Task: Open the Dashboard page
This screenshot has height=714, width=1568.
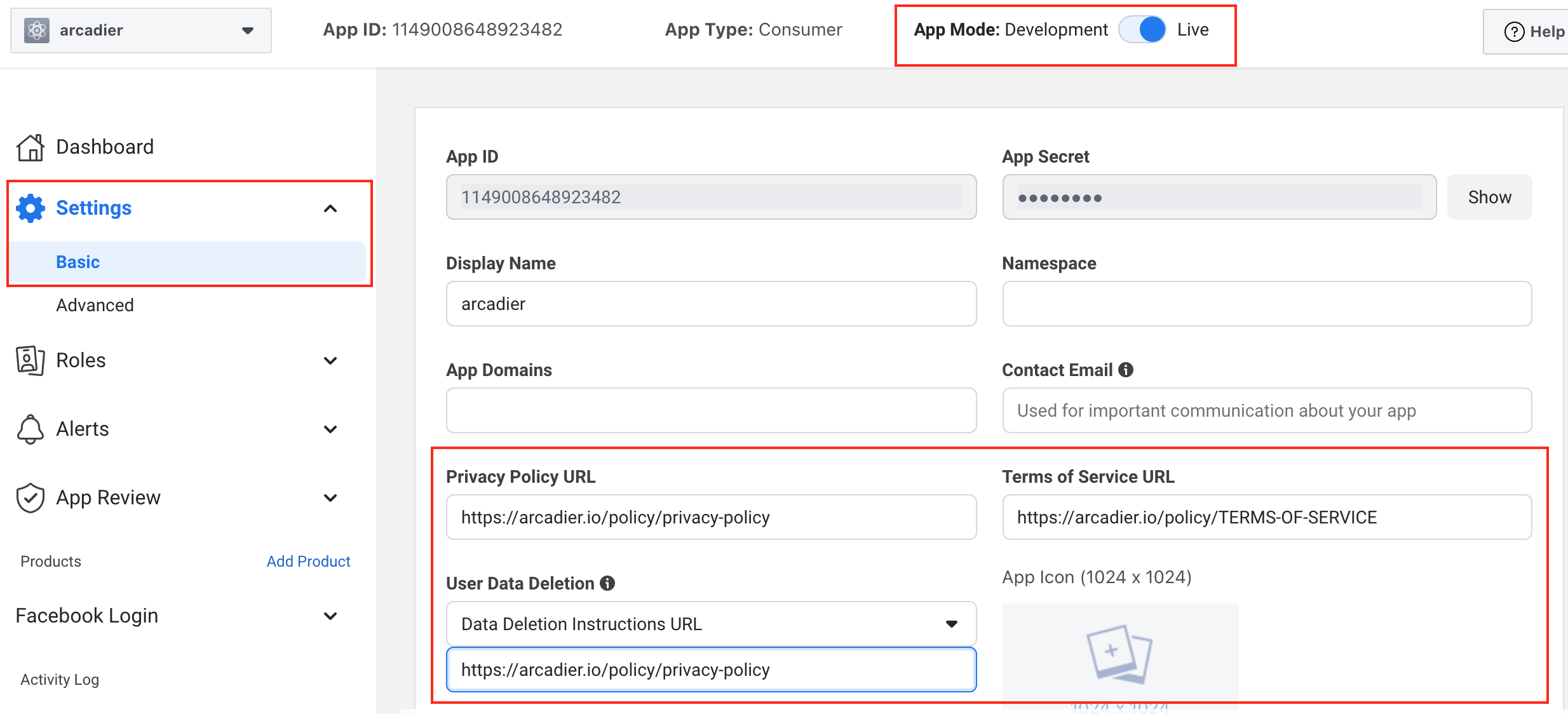Action: [x=105, y=147]
